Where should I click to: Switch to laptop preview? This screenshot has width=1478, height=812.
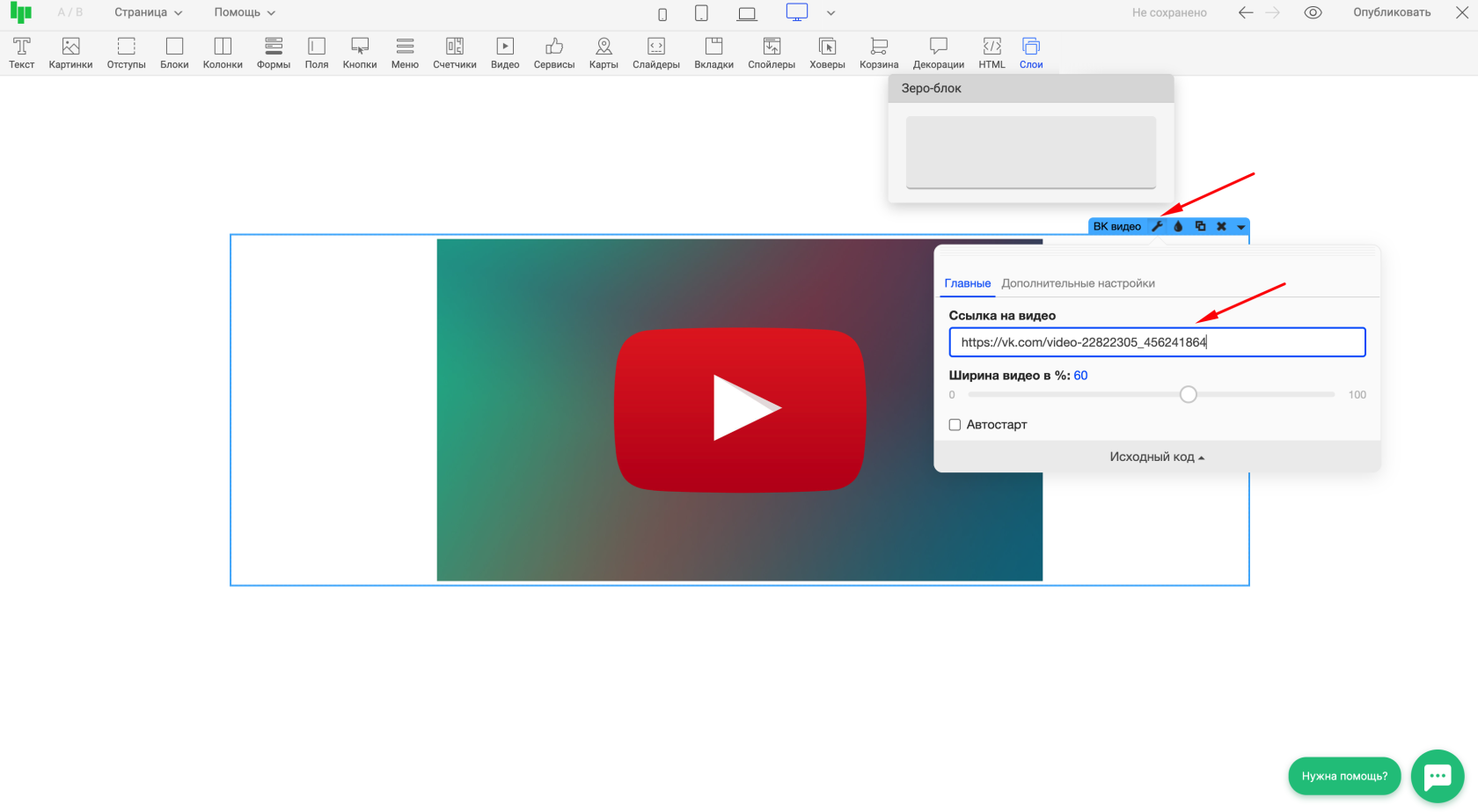pyautogui.click(x=747, y=13)
